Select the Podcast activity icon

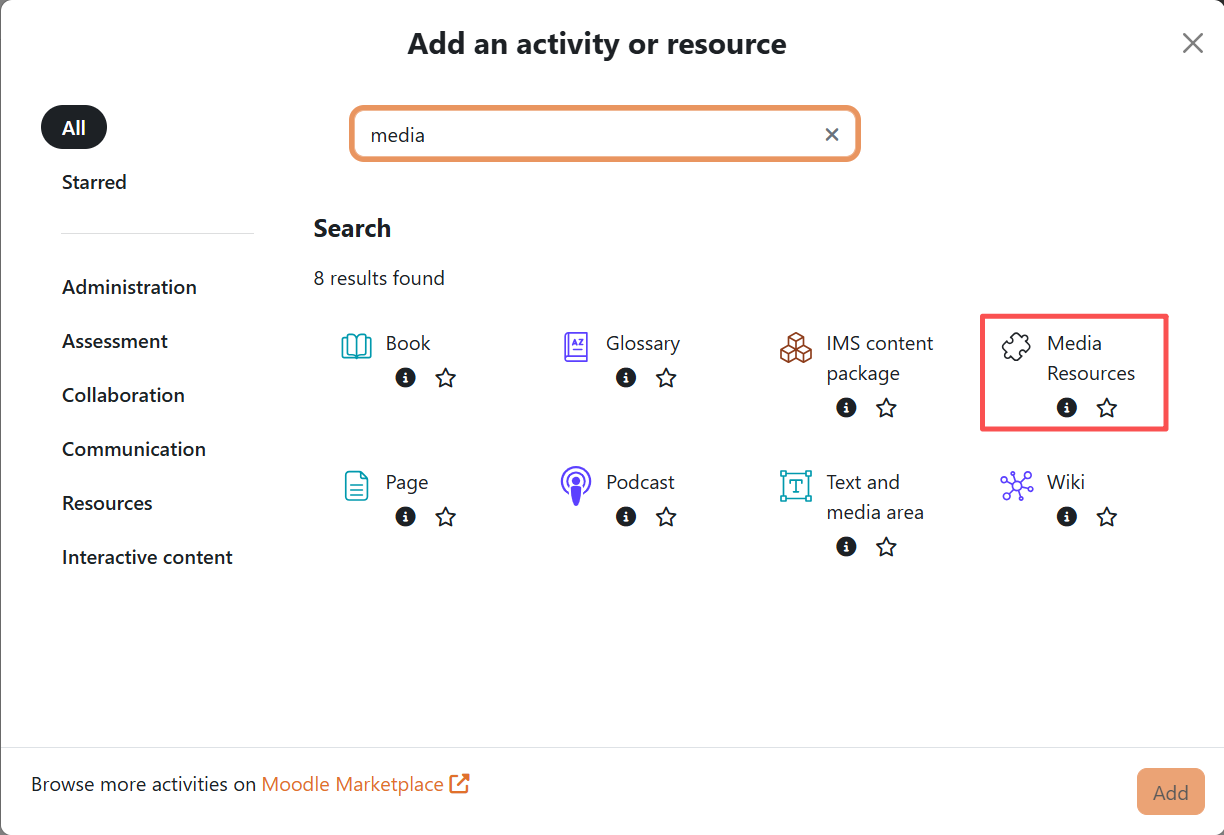tap(576, 486)
